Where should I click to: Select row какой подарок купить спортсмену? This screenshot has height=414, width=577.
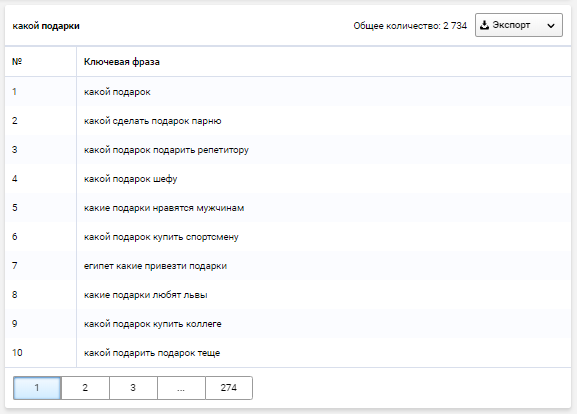[x=288, y=237]
